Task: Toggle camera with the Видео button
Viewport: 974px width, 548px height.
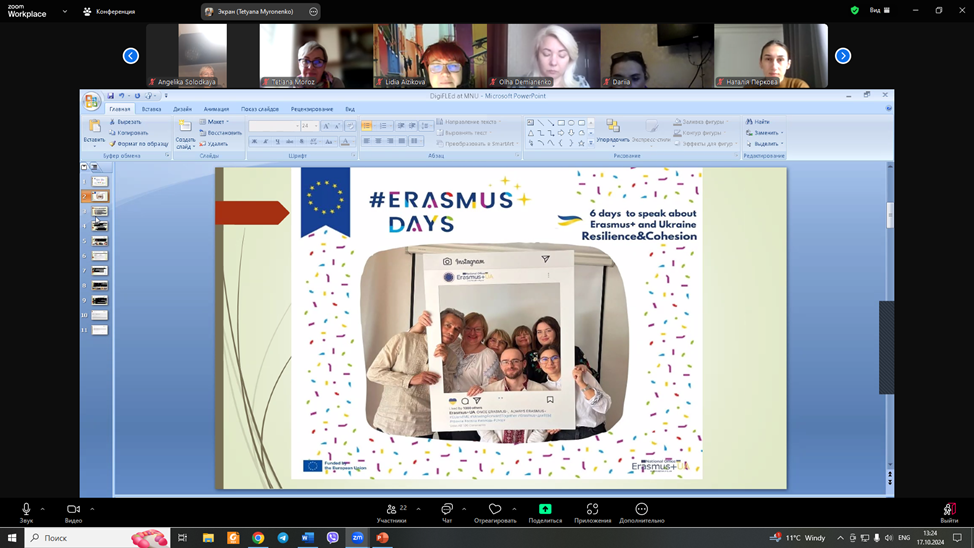Action: [x=73, y=510]
